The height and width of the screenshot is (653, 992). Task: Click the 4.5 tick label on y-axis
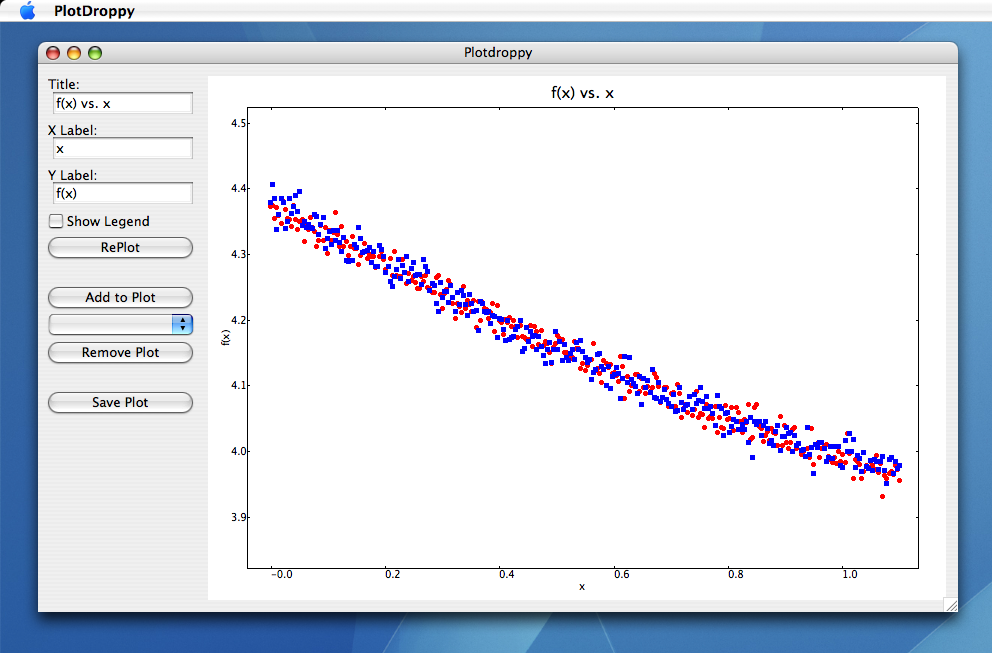[238, 123]
